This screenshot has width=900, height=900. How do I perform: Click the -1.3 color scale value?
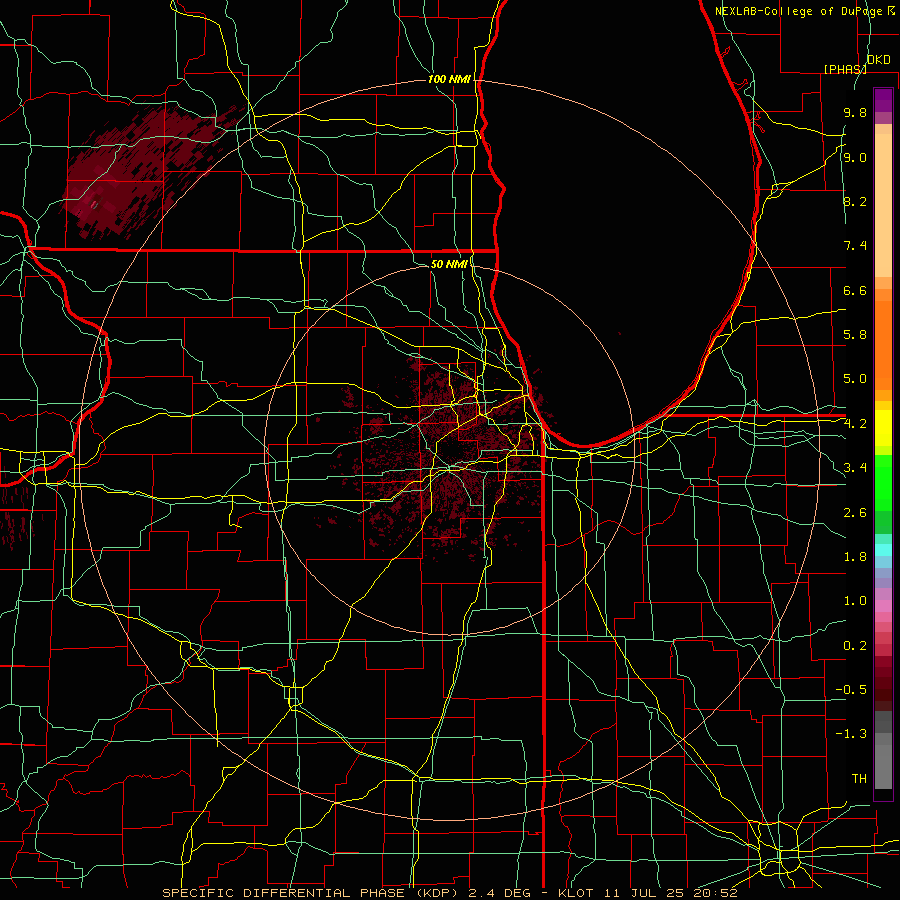[x=851, y=734]
